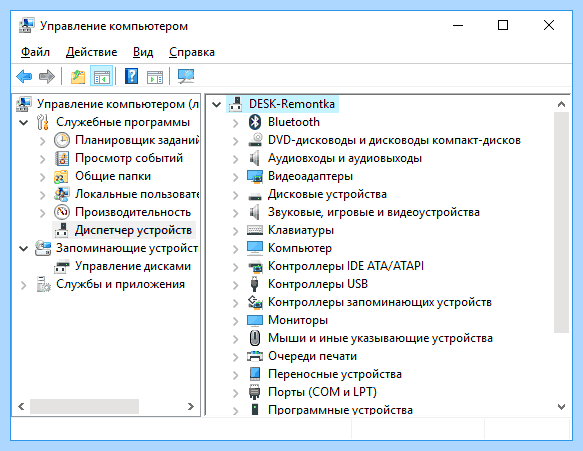Open the Справка menu
Image resolution: width=583 pixels, height=451 pixels.
point(192,52)
